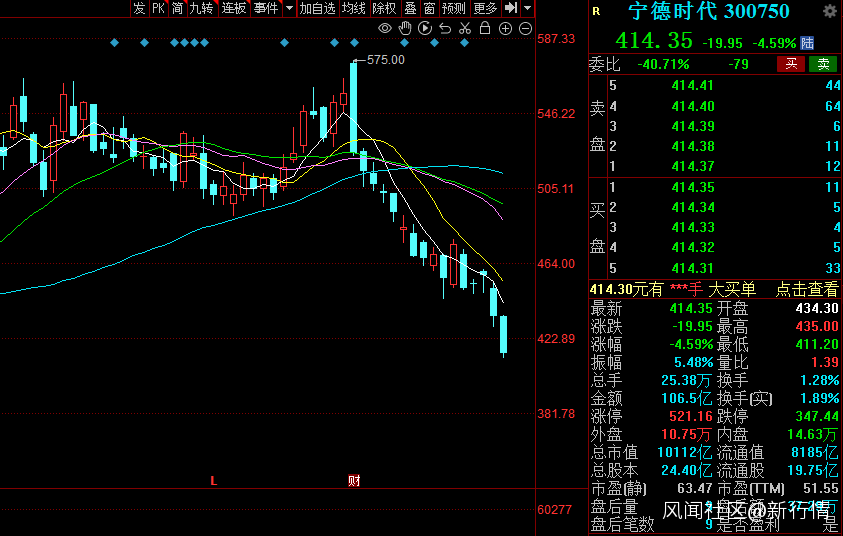843x536 pixels.
Task: Click the 开盘 value 434.30
Action: [817, 309]
